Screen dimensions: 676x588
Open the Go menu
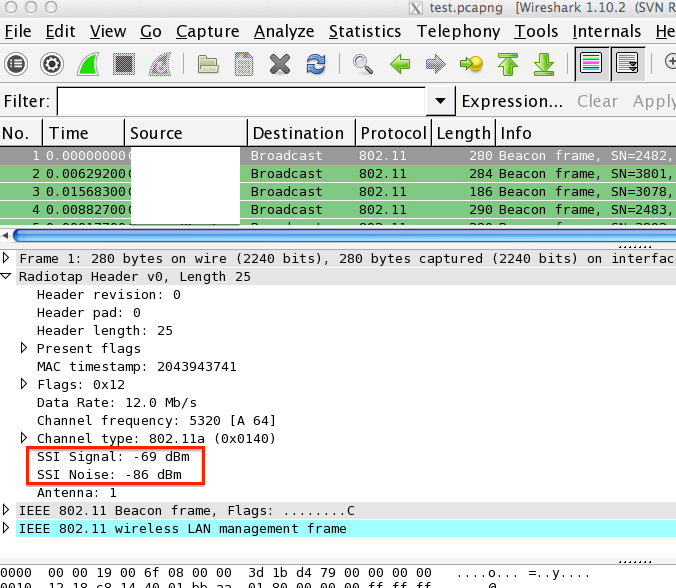coord(151,31)
